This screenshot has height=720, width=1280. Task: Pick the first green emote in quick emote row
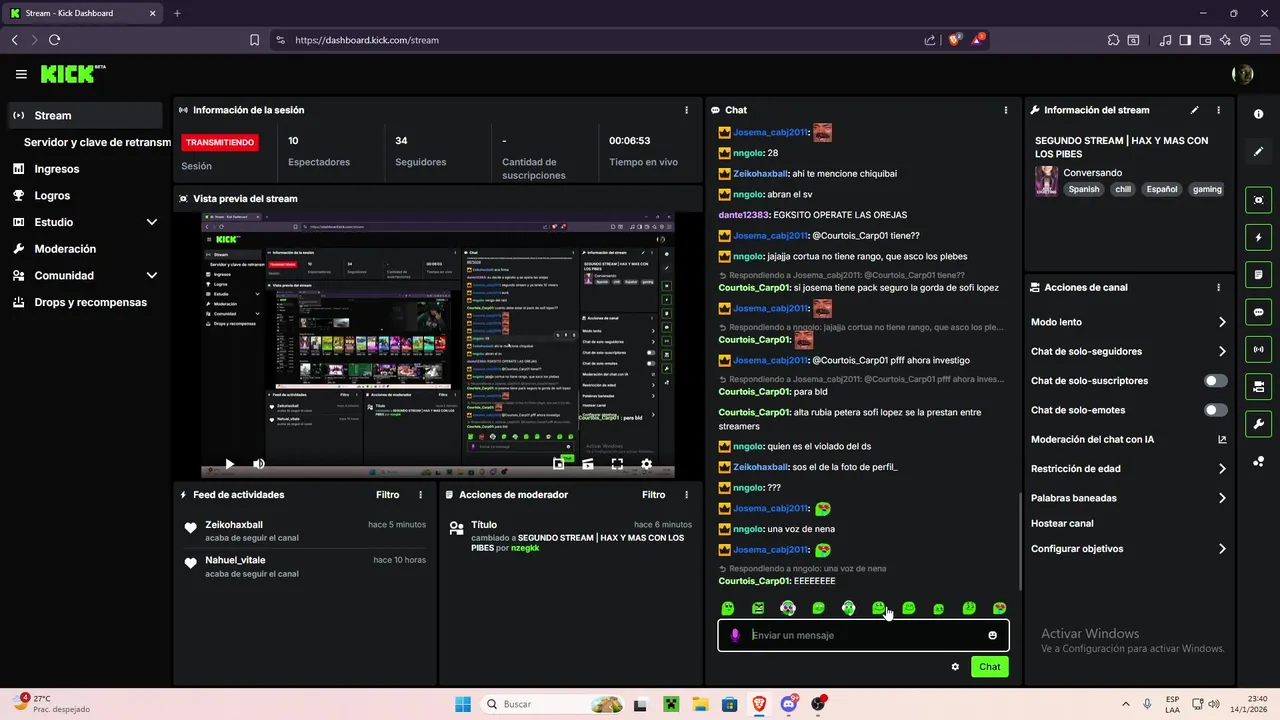point(728,608)
